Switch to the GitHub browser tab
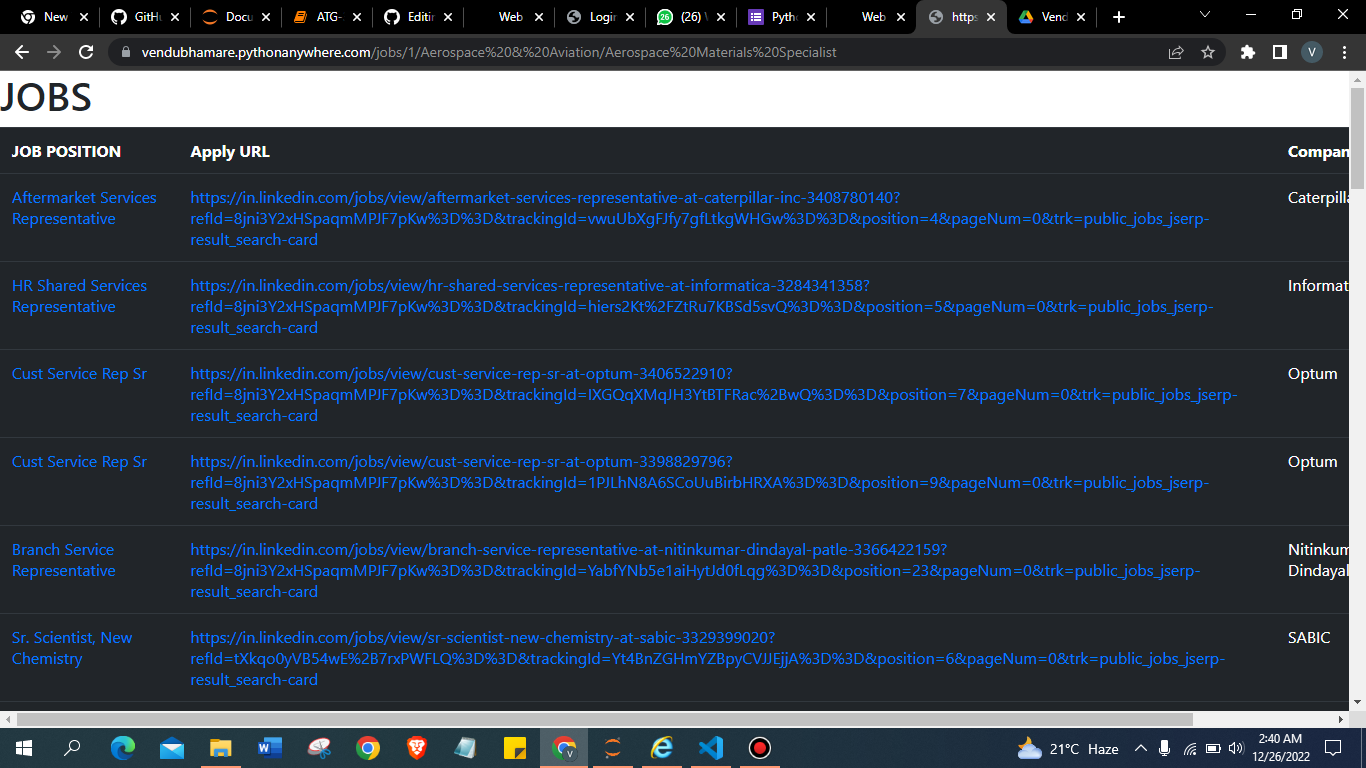Viewport: 1366px width, 768px height. click(147, 17)
